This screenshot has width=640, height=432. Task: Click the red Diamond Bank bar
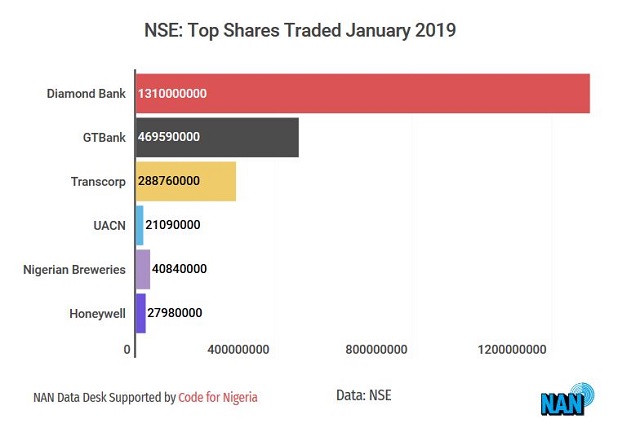[362, 93]
